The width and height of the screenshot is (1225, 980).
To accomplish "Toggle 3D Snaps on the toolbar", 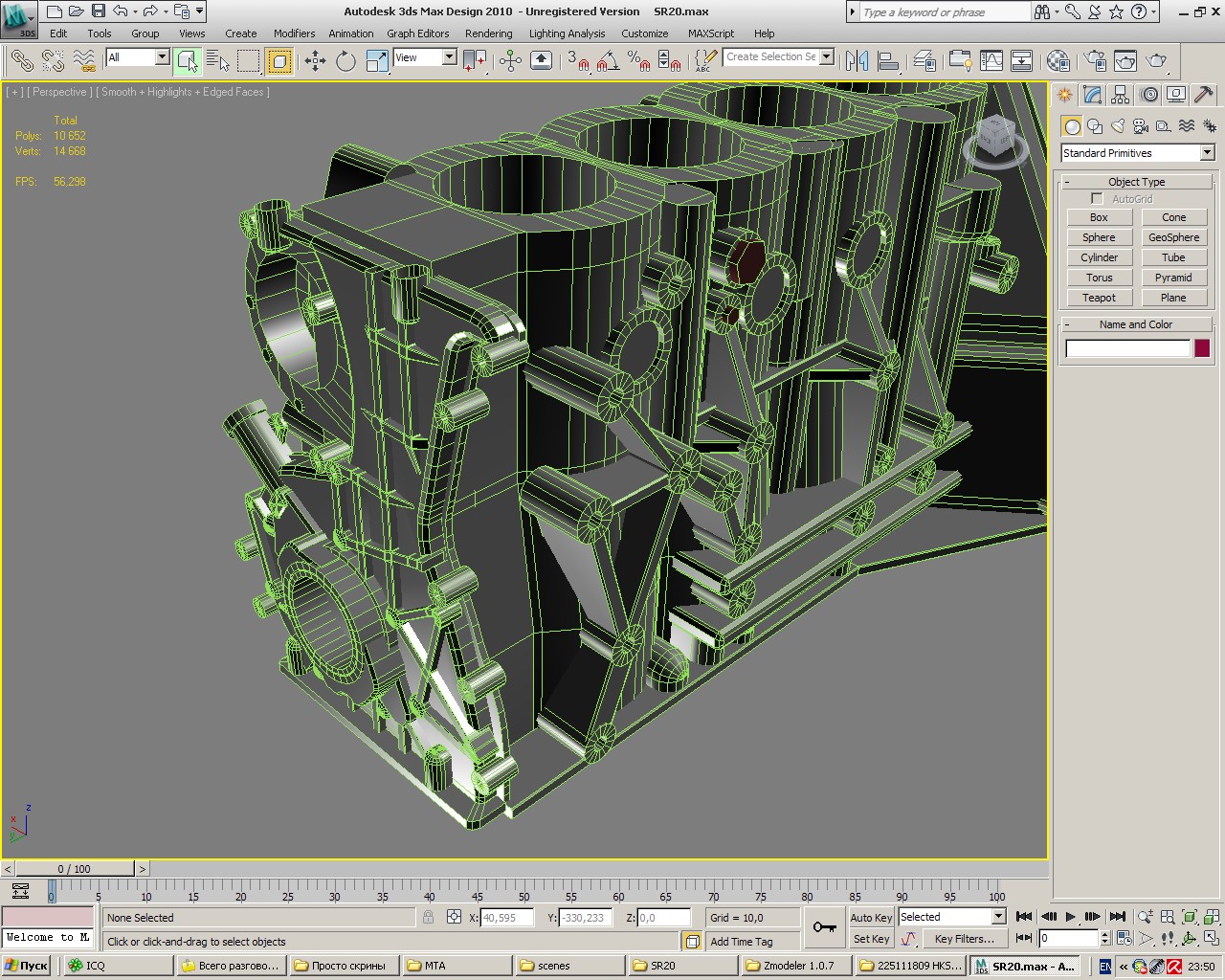I will pos(579,61).
